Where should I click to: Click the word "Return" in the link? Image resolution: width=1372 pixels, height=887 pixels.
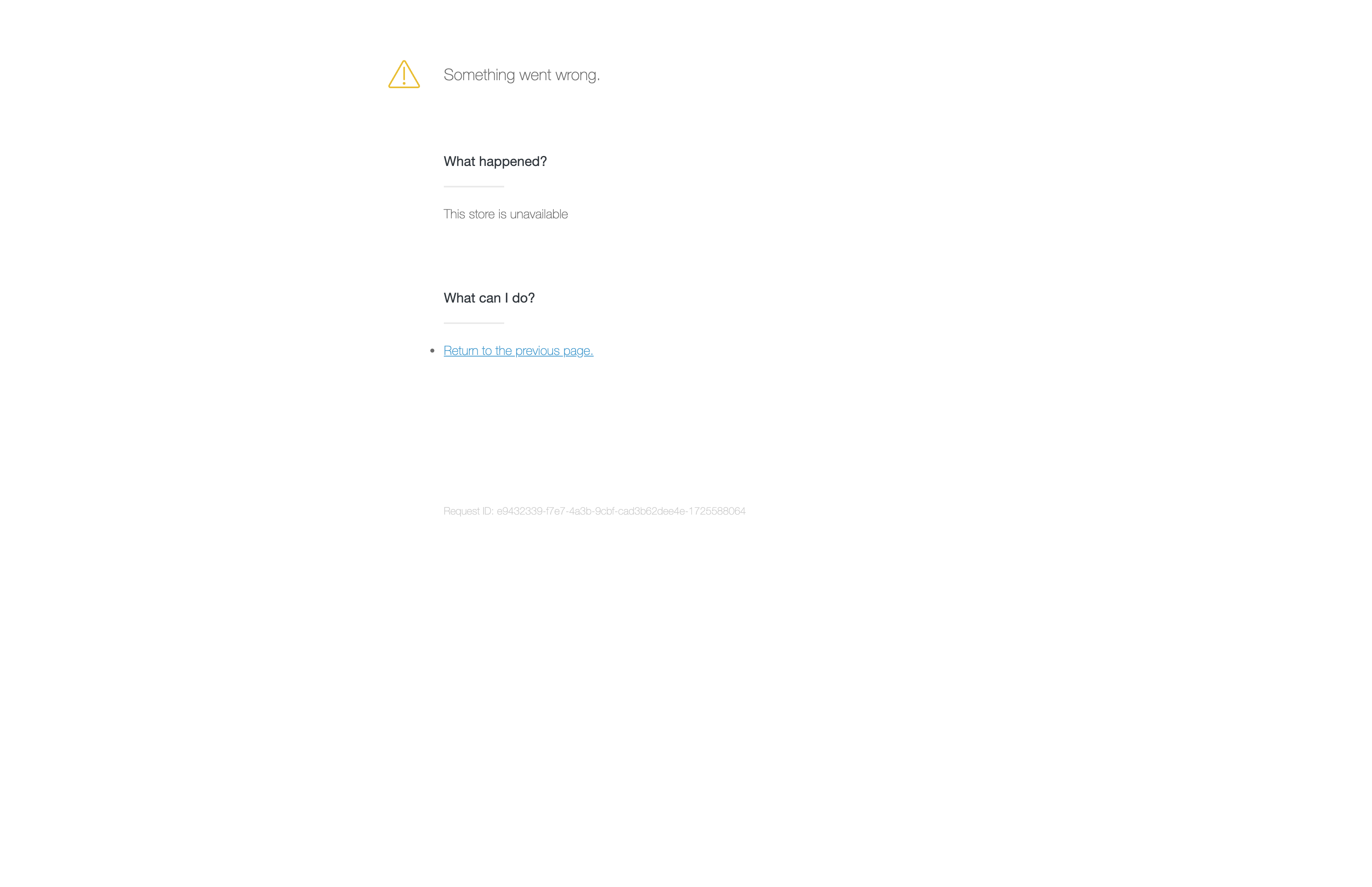pos(461,350)
